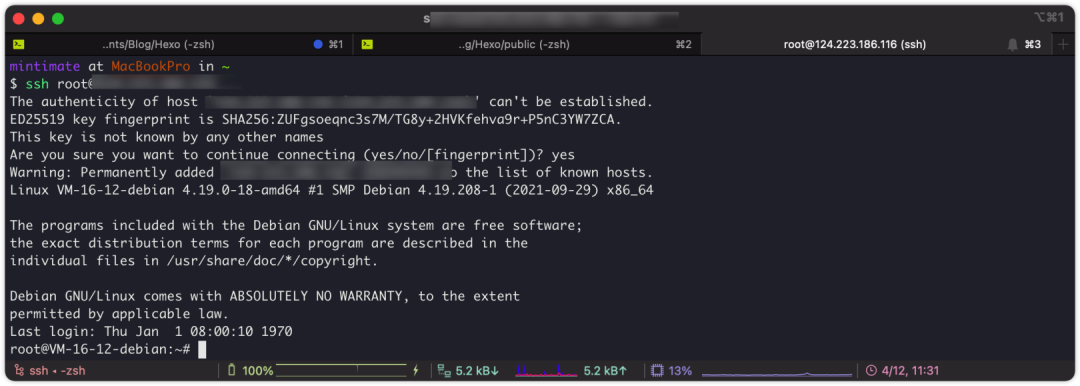This screenshot has height=386, width=1080.
Task: Click the terminal icon on the Blog/Hexo tab
Action: click(19, 45)
